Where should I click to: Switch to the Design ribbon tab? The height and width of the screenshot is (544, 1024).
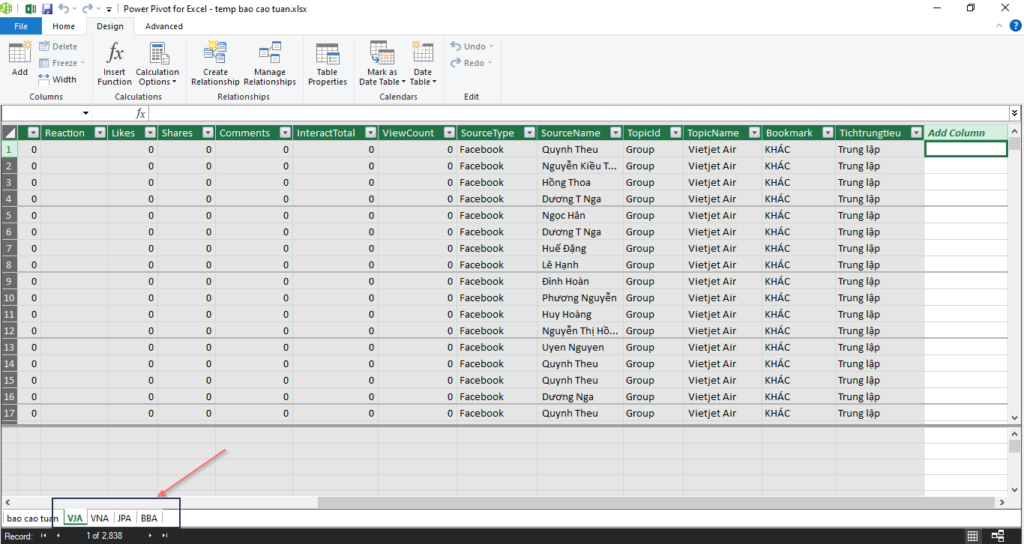click(110, 26)
